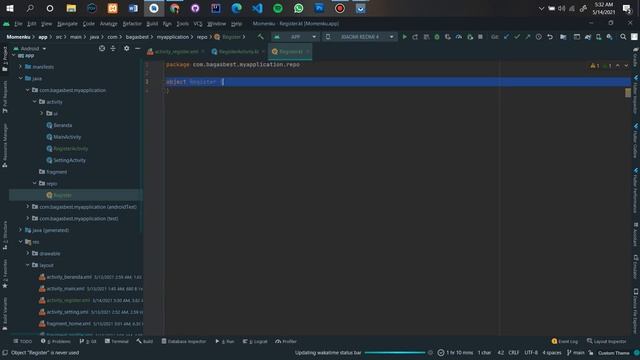Screen dimensions: 640x360
Task: Click the Git Update Project blue arrow
Action: coord(507,37)
